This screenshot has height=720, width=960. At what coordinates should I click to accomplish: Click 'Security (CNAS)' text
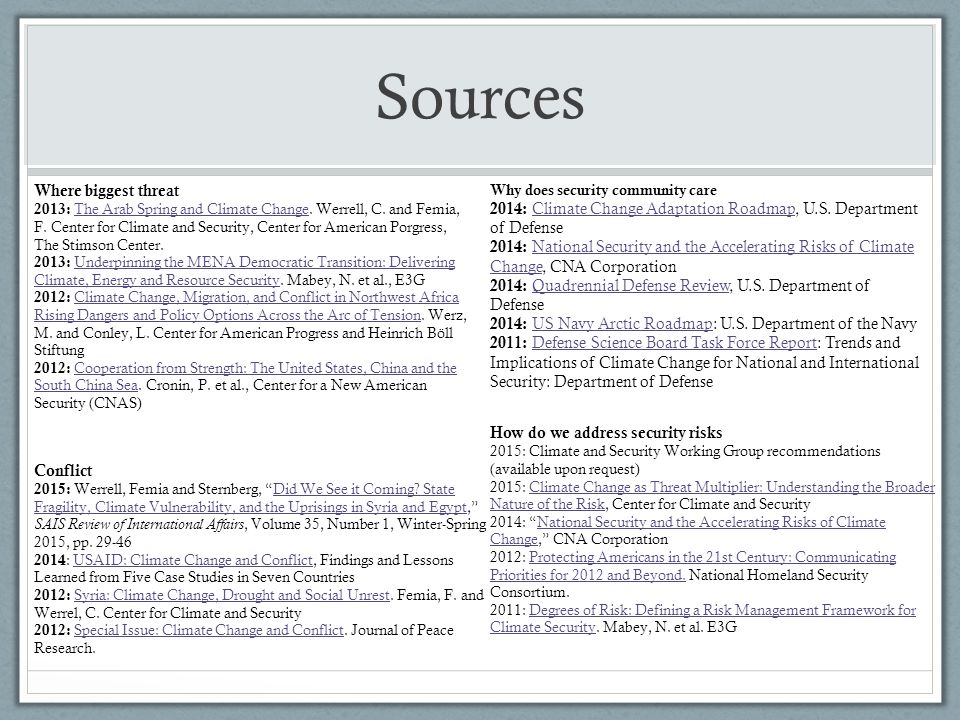88,403
